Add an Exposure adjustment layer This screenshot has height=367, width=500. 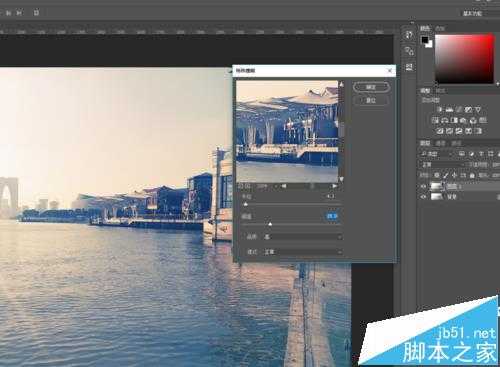click(468, 109)
